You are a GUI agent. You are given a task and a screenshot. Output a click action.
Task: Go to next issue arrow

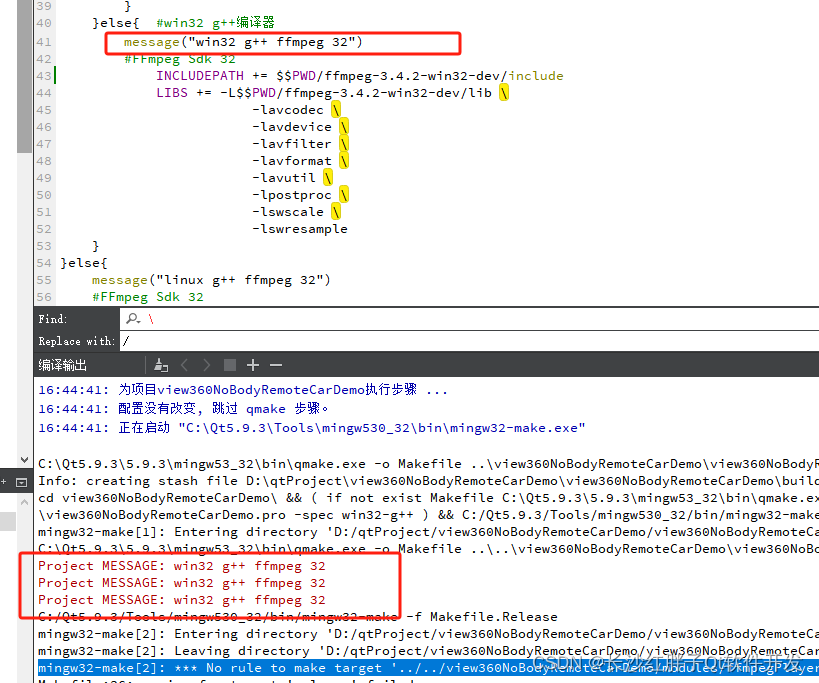[x=206, y=365]
